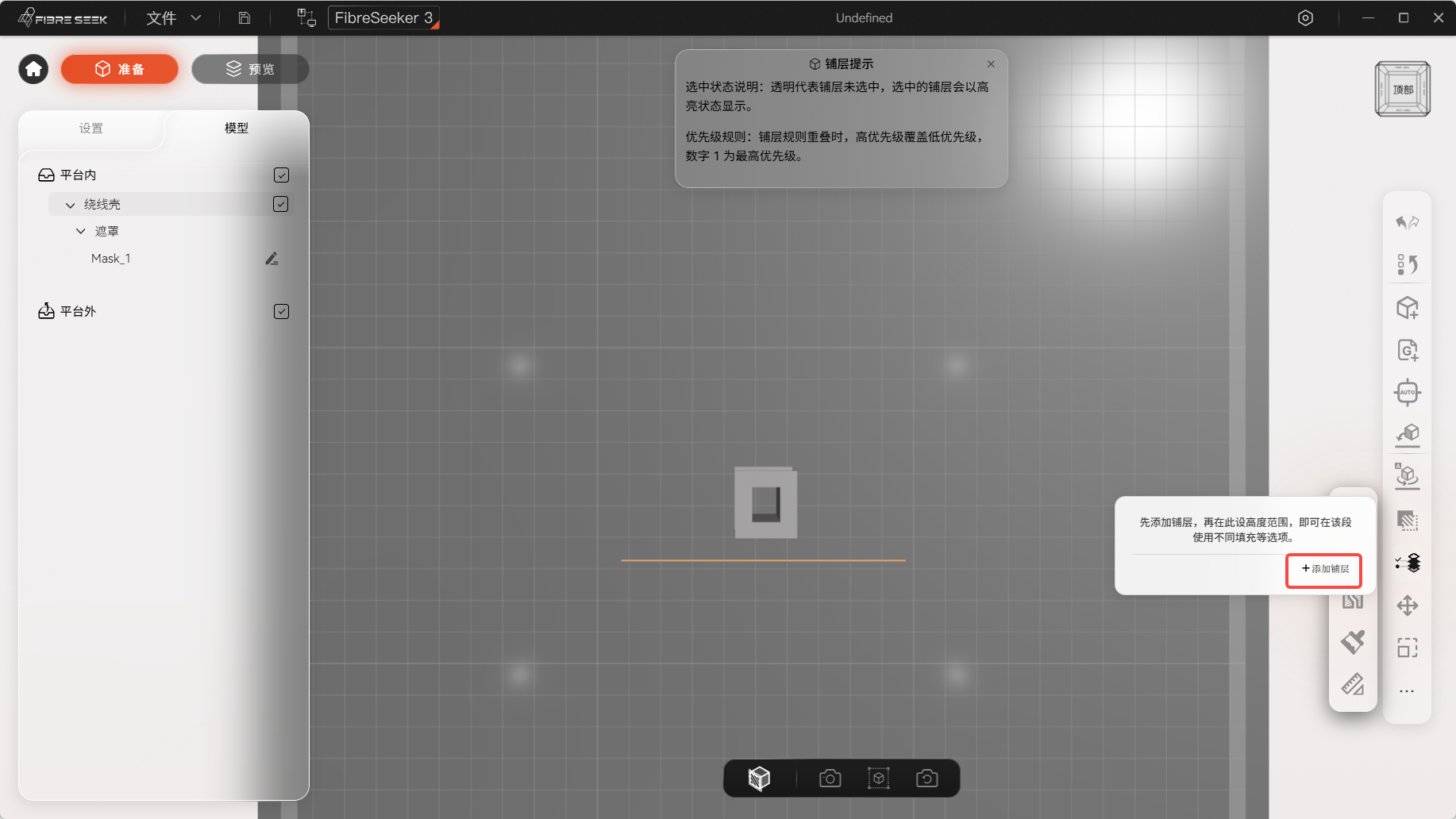Select the move tool icon
Image resolution: width=1456 pixels, height=819 pixels.
(1407, 606)
